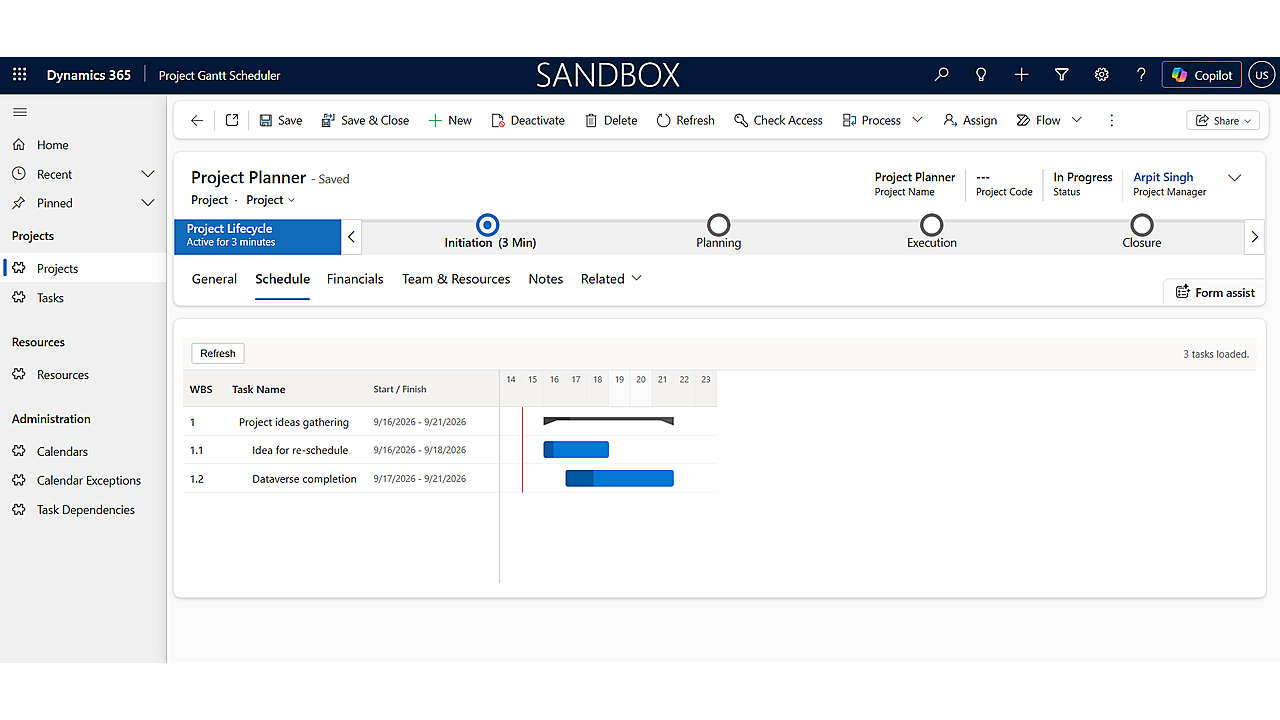Click the Gantt Refresh button
This screenshot has width=1280, height=720.
click(x=218, y=353)
